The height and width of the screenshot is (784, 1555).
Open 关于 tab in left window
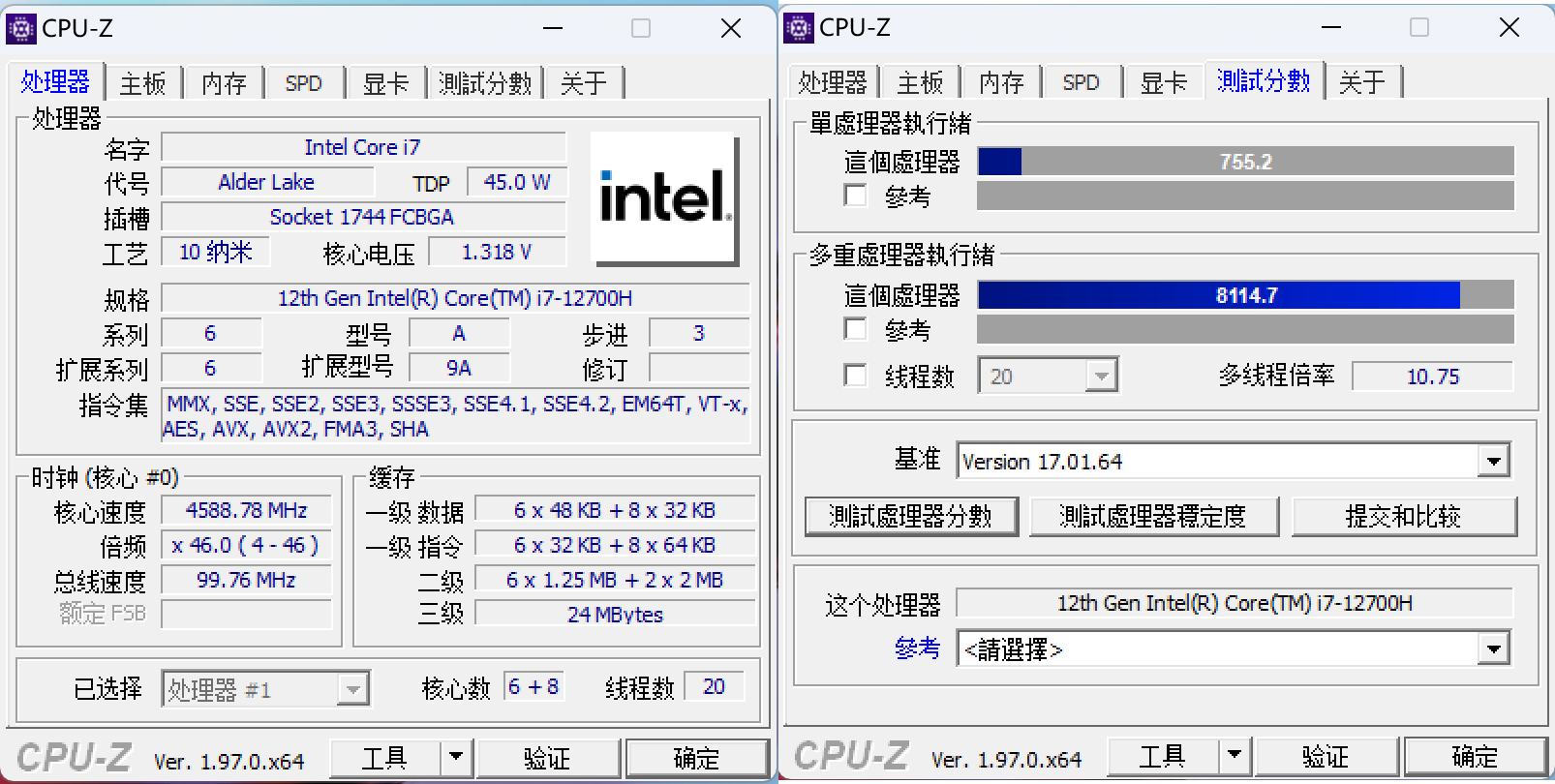coord(584,83)
